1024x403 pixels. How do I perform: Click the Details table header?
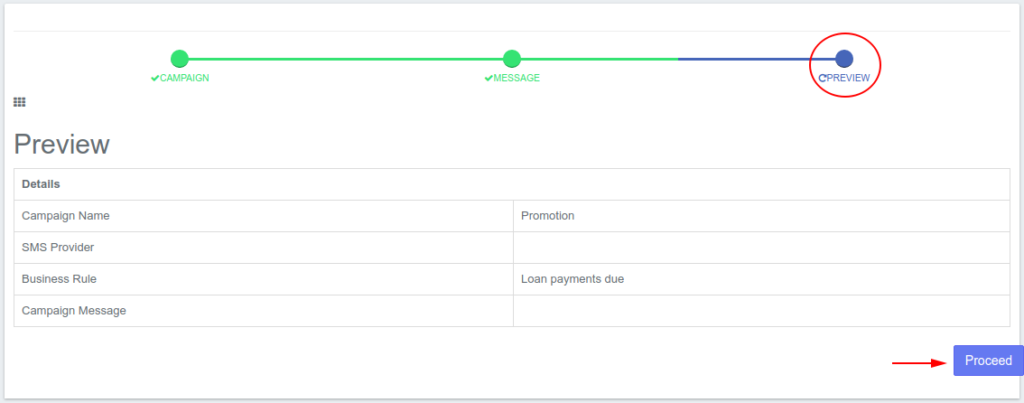[41, 185]
